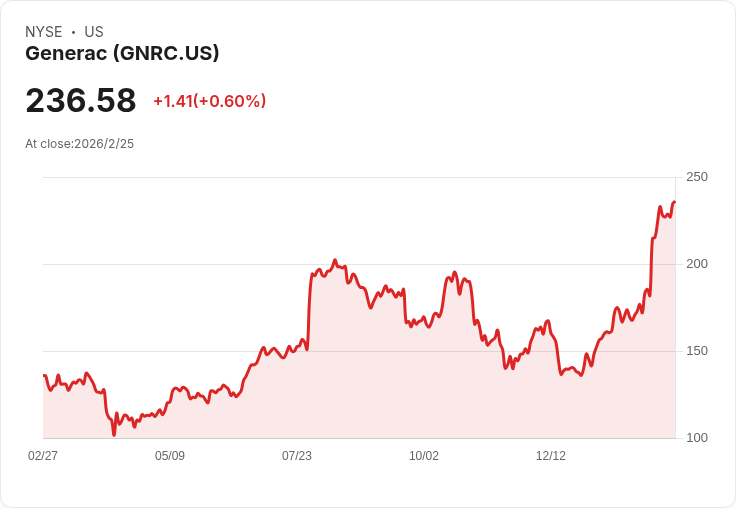Click the 02/27 date axis label
This screenshot has height=508, width=736.
(43, 455)
